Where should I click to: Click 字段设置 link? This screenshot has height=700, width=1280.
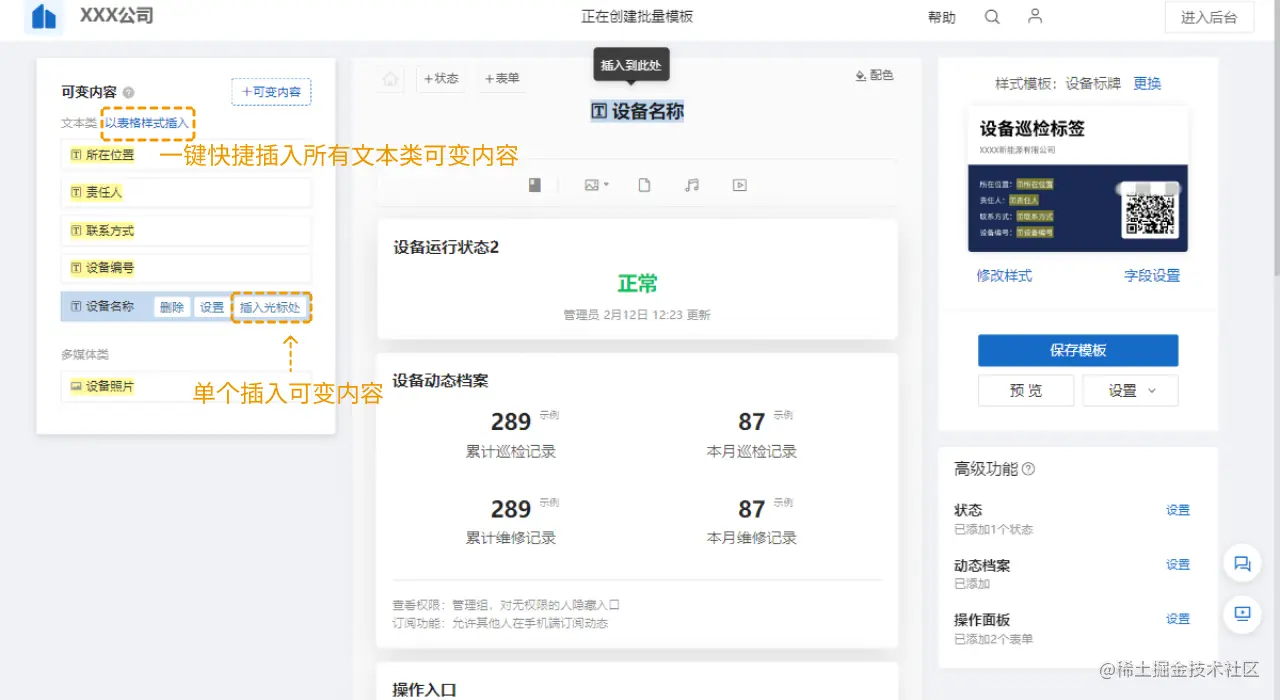pos(1152,276)
